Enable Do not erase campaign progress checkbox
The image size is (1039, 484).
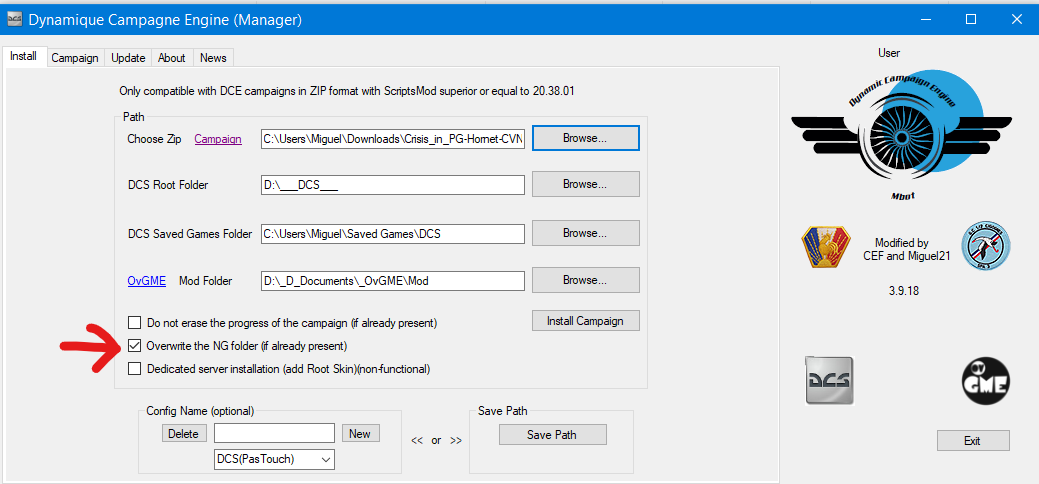[135, 323]
